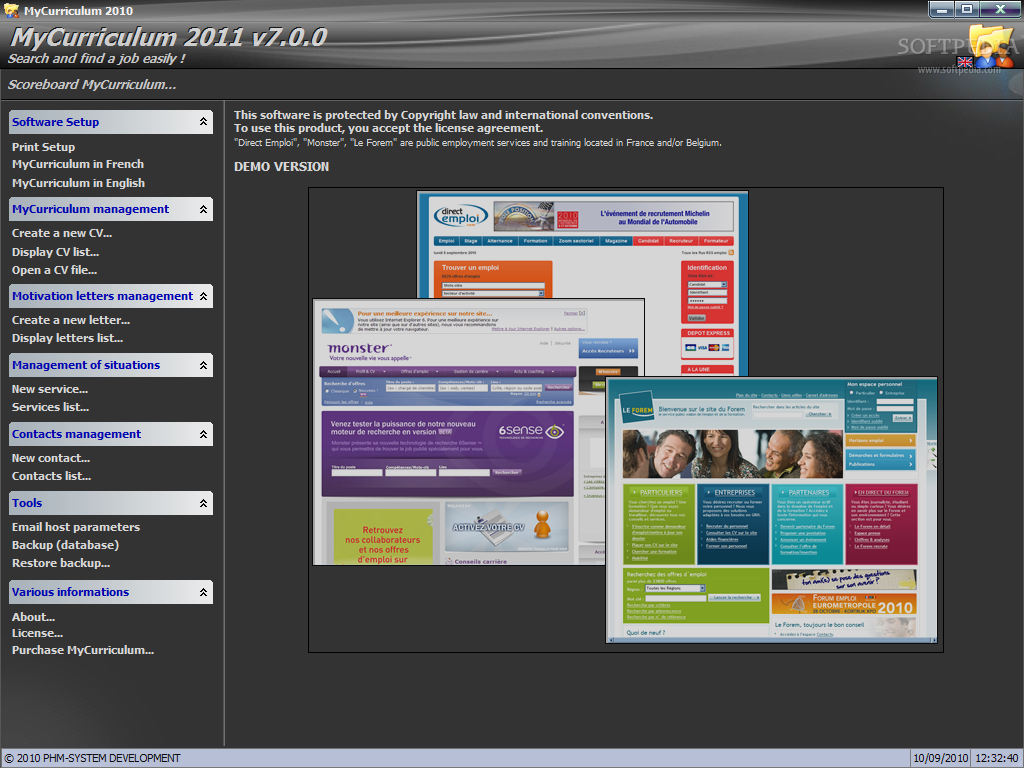
Task: Click the Tools section header
Action: click(111, 503)
